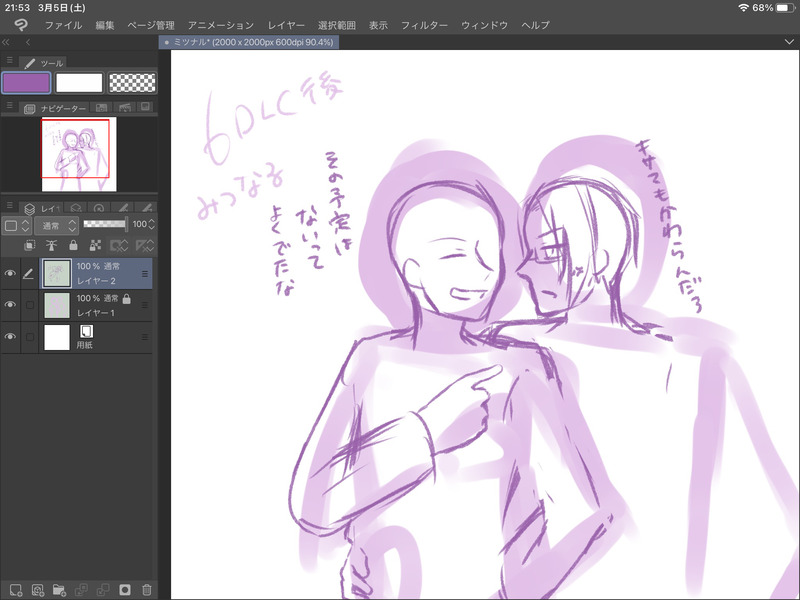Hide レイヤー 2 with eye icon

pos(10,274)
